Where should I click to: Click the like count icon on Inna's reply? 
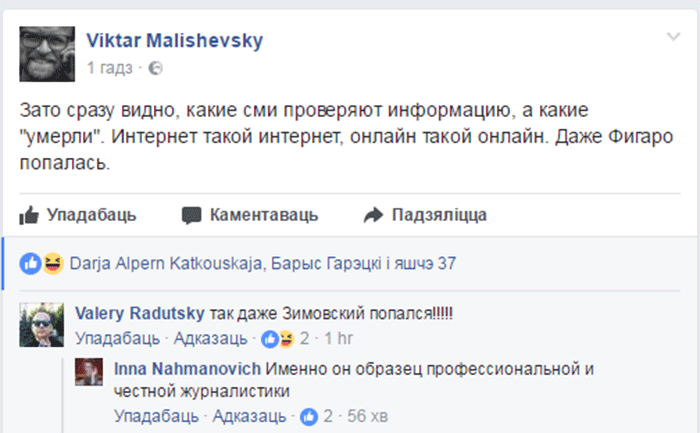(x=310, y=414)
